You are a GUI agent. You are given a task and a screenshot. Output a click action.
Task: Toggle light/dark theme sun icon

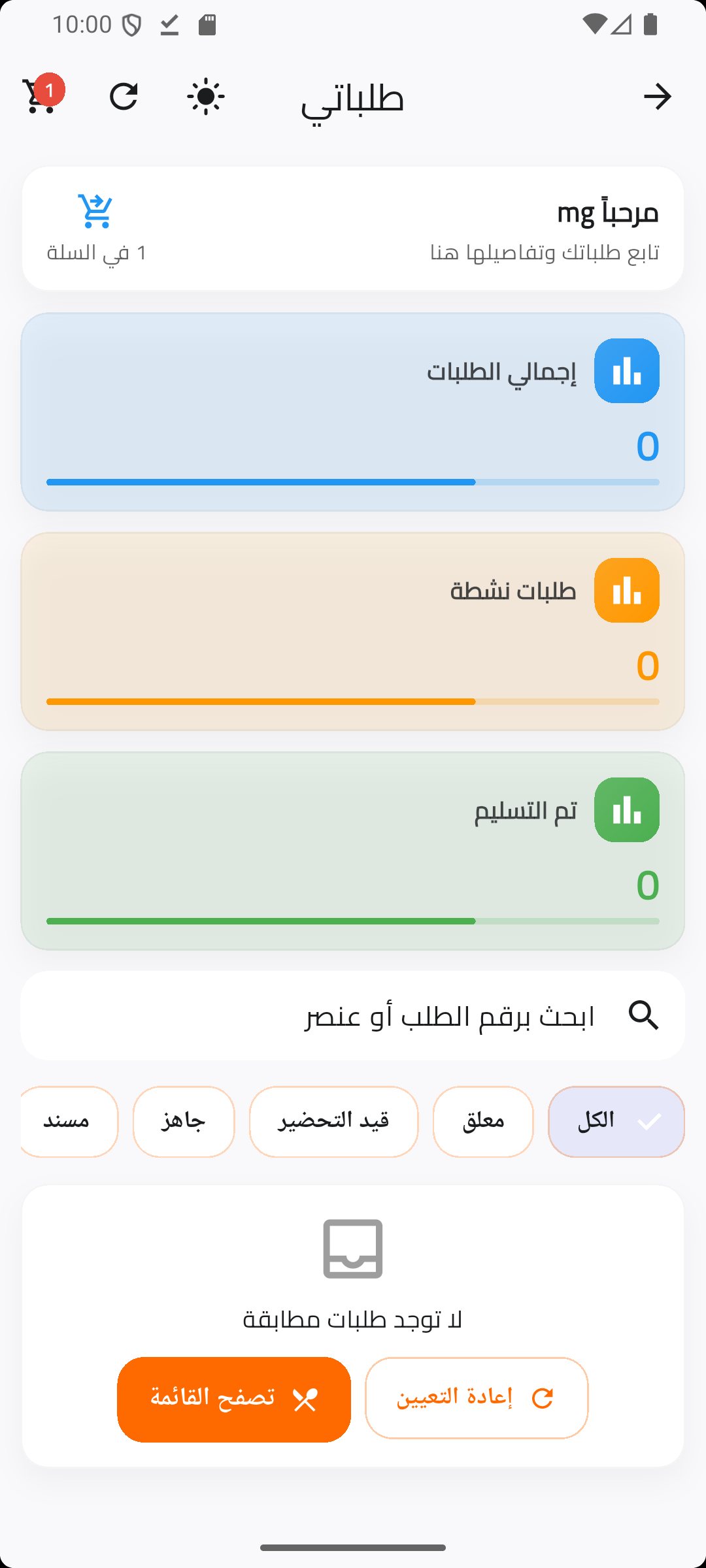(x=206, y=97)
